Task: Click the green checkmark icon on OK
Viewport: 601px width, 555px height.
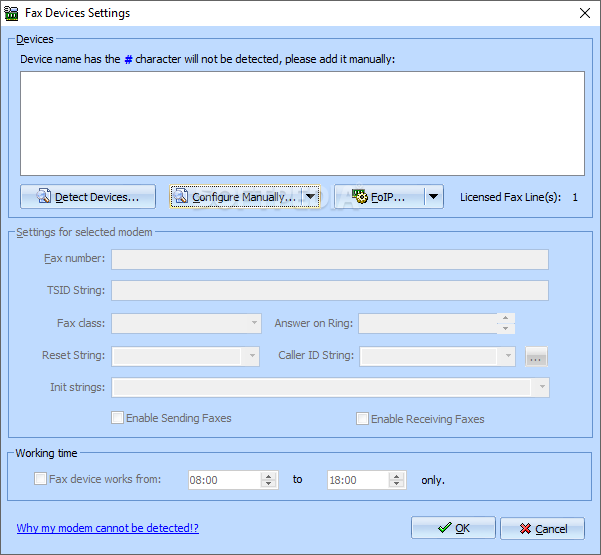Action: tap(445, 528)
